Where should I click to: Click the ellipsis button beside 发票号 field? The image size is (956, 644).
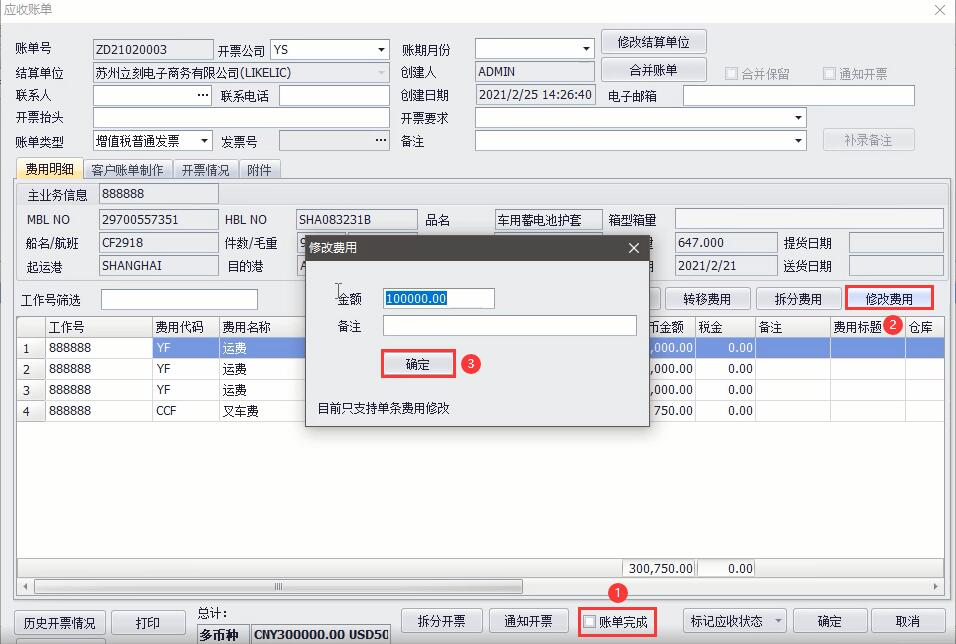pyautogui.click(x=380, y=141)
